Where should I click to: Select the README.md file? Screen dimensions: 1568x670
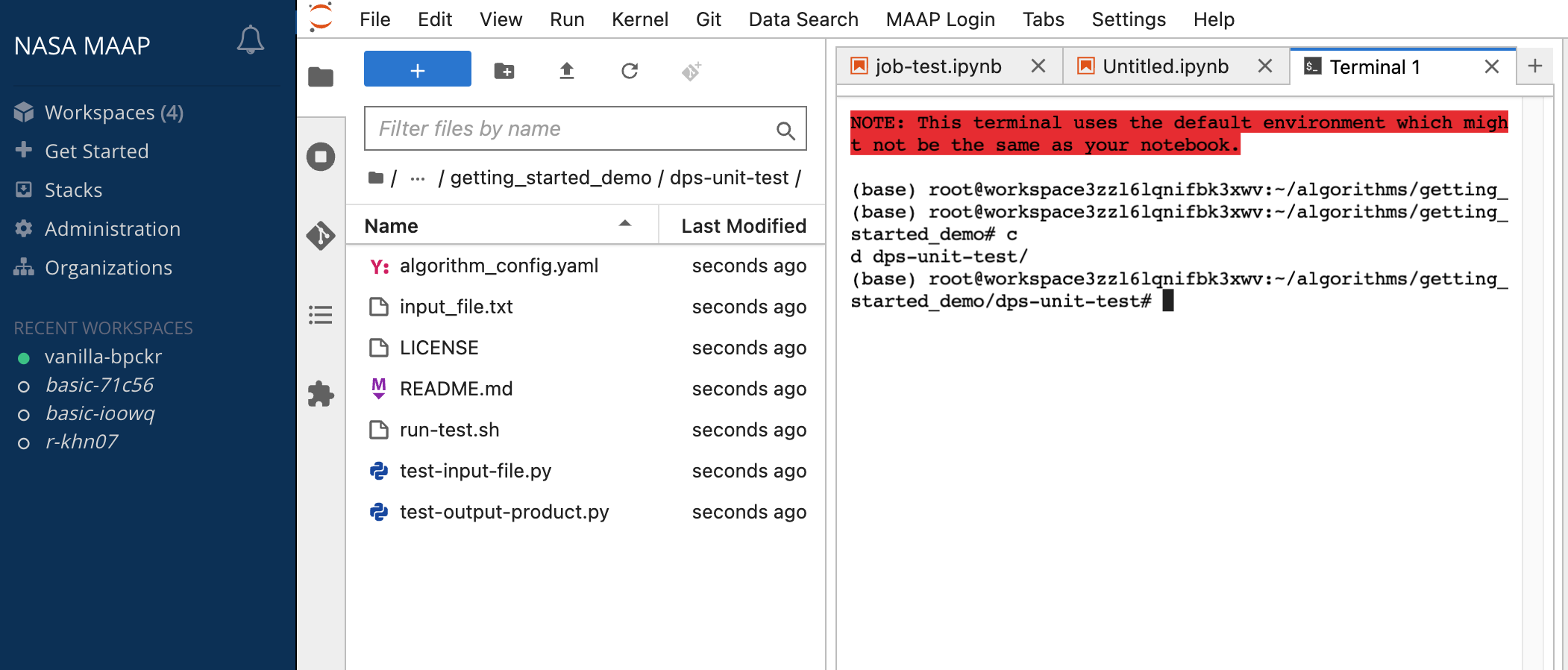pos(586,389)
